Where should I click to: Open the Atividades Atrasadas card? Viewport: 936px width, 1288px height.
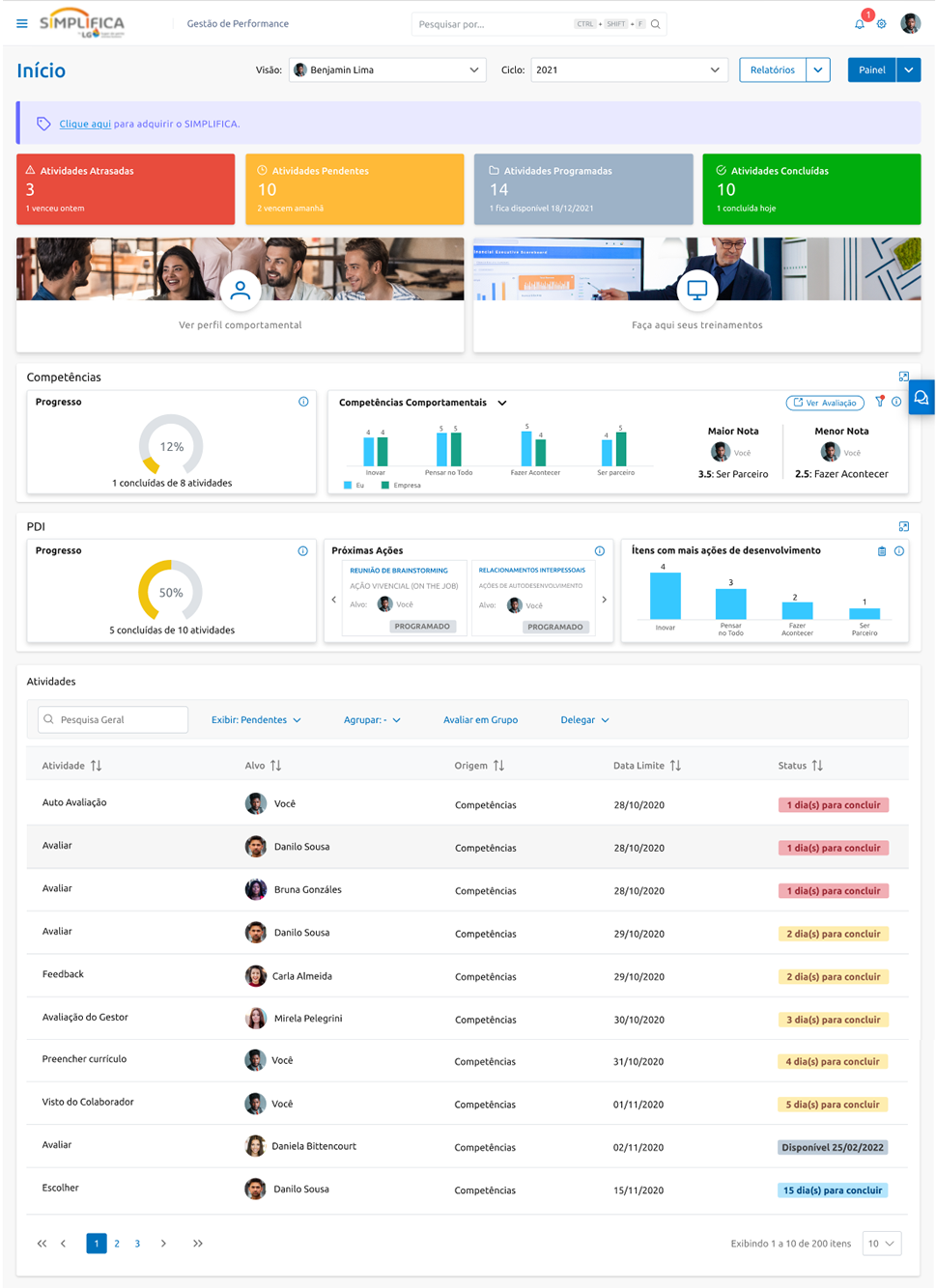pyautogui.click(x=126, y=189)
